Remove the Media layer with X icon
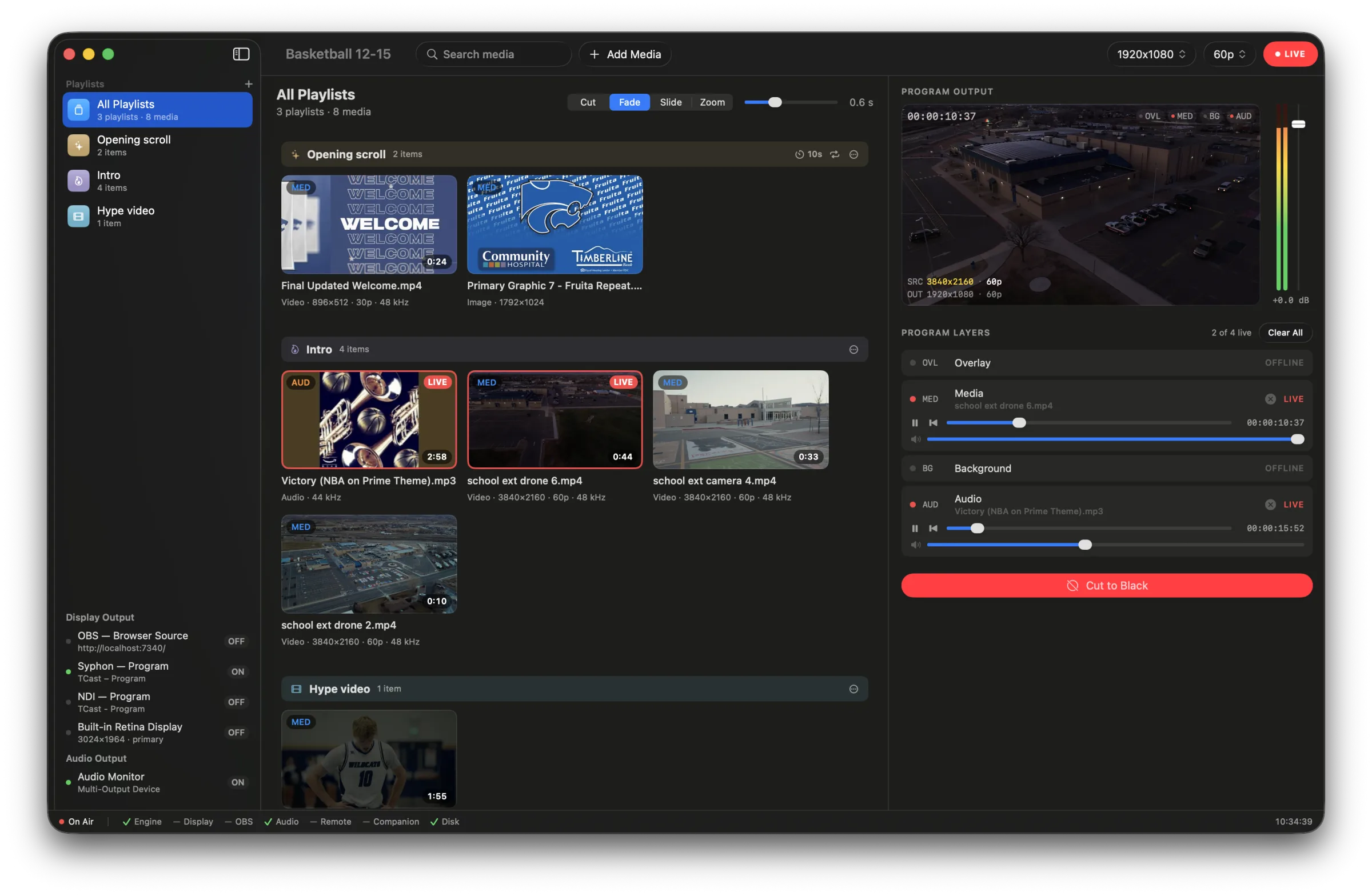 tap(1271, 399)
